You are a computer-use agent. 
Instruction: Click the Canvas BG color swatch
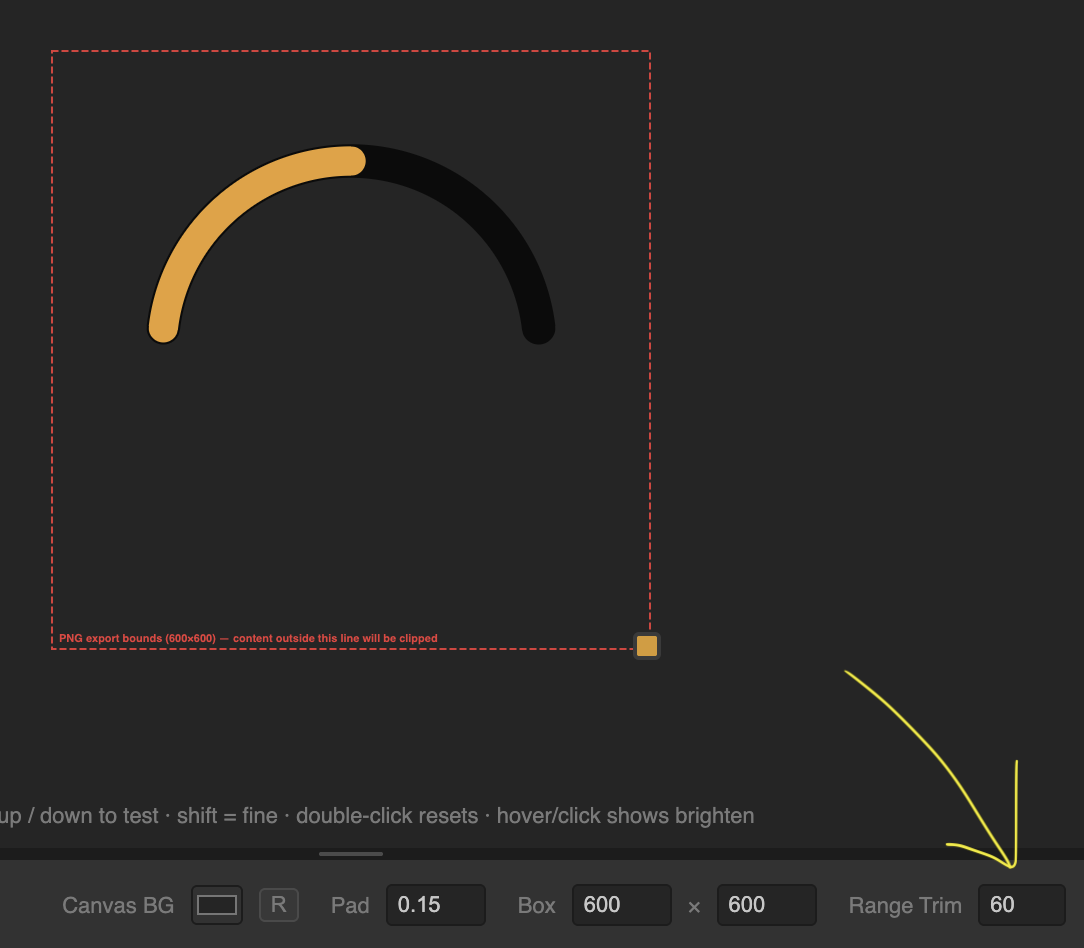217,904
